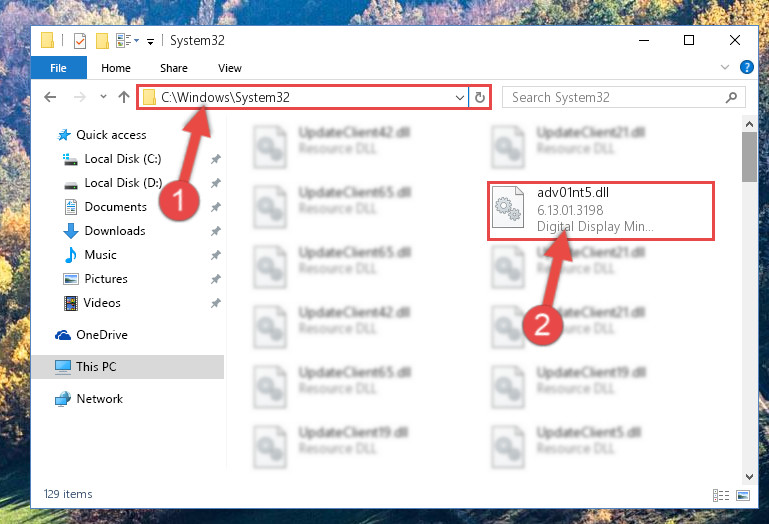Click the version text 6.13.01.3198
Viewport: 769px width, 524px height.
click(570, 210)
